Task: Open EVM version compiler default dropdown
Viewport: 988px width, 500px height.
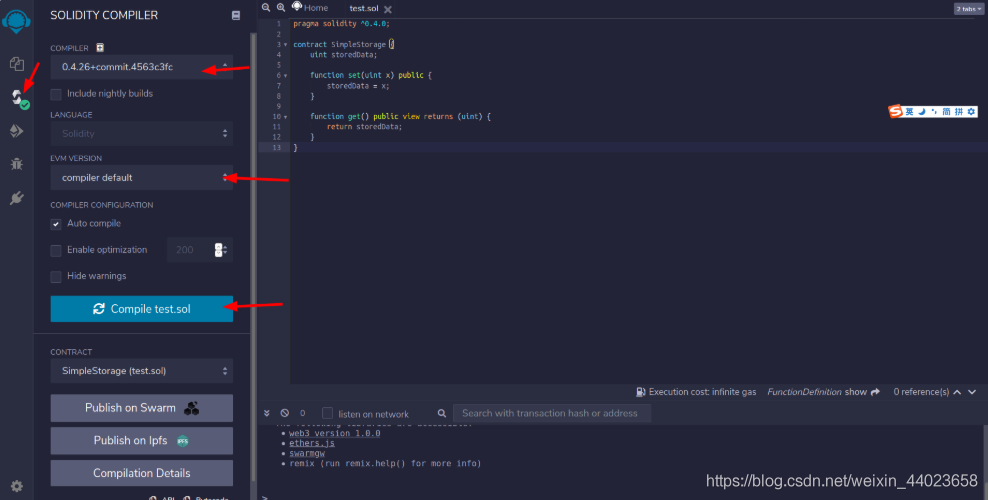Action: point(142,178)
